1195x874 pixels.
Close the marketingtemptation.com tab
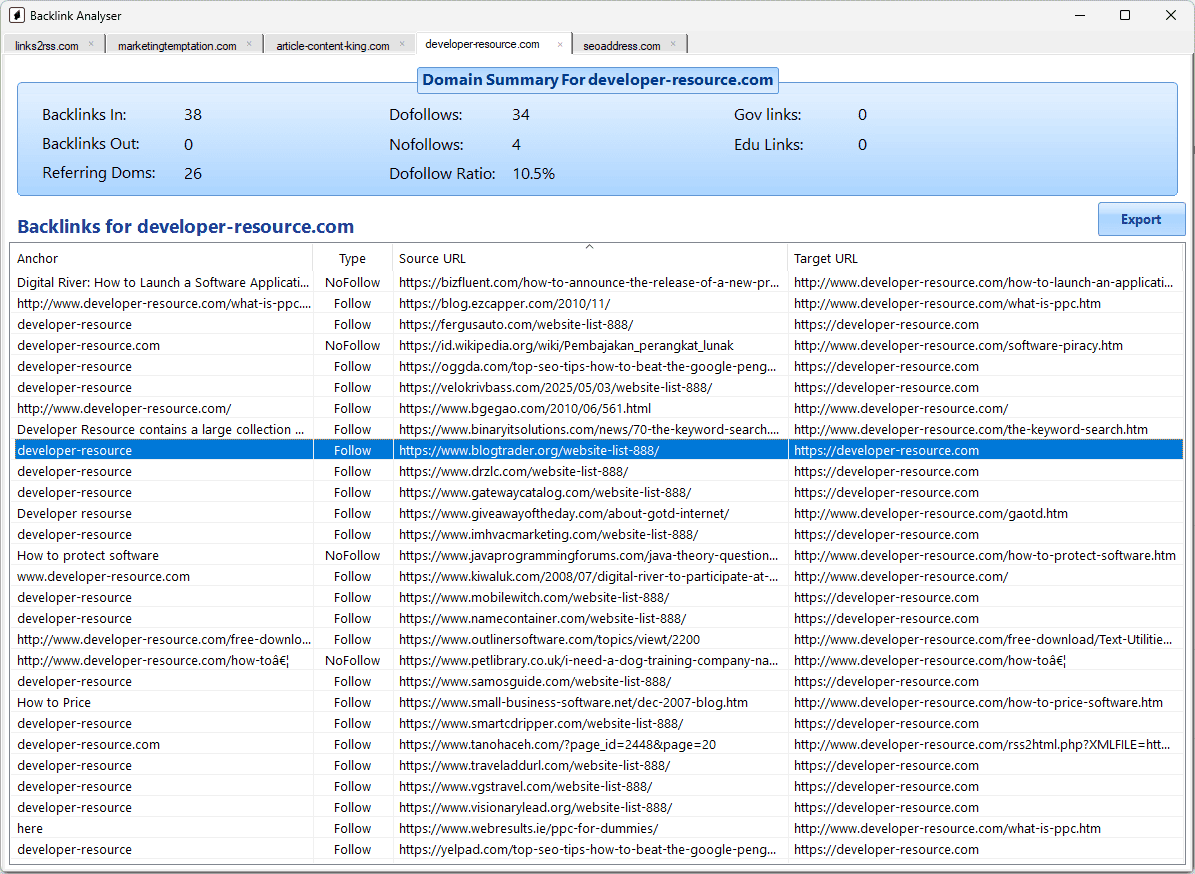(x=250, y=44)
